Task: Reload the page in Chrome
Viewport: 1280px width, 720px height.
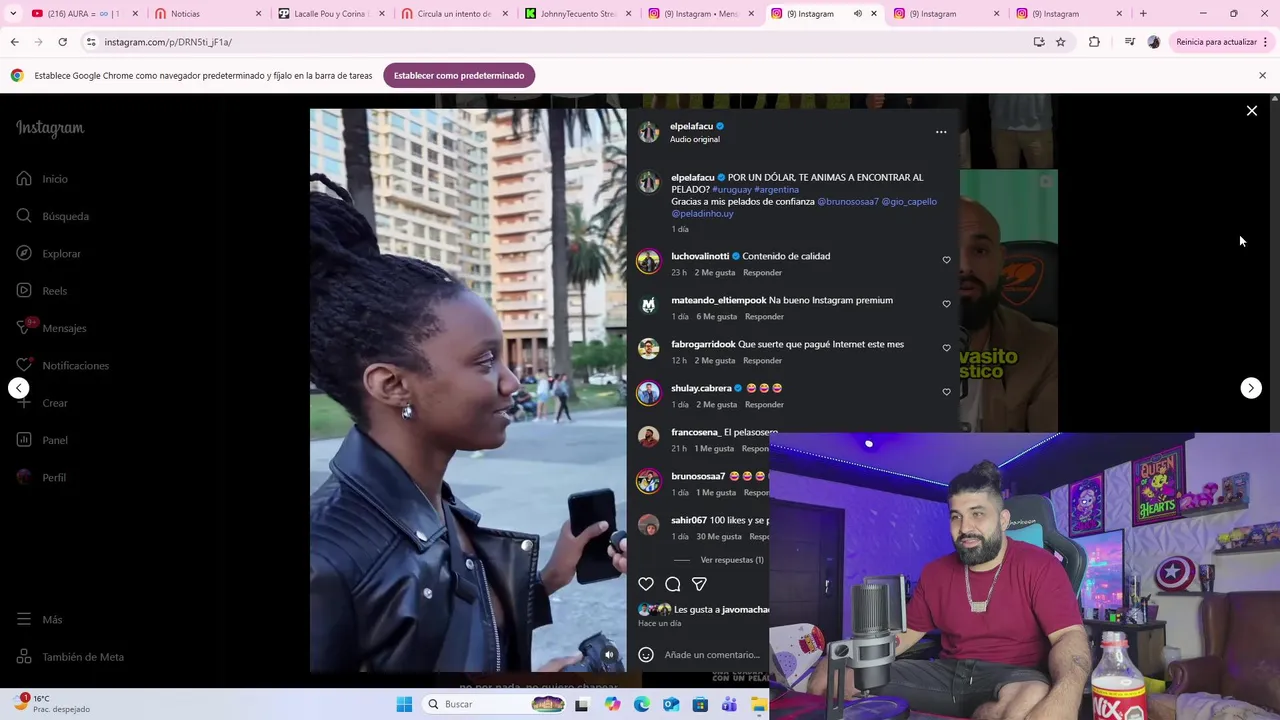Action: 62,42
